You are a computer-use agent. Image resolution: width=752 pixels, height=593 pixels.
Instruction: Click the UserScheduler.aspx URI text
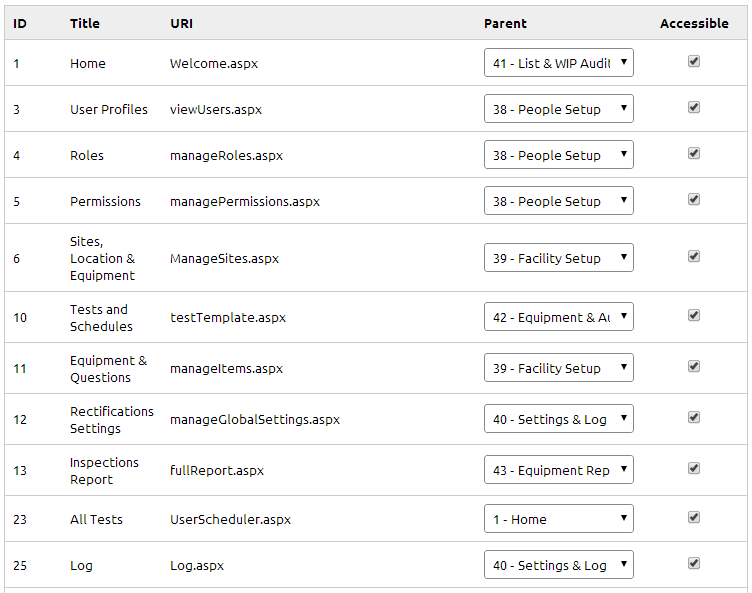(x=230, y=519)
